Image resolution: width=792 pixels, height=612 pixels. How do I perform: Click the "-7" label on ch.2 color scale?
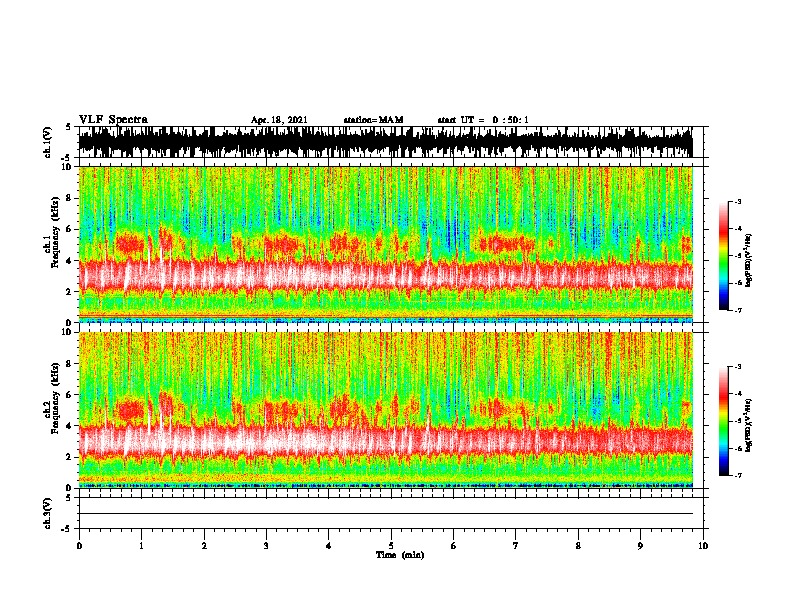738,476
